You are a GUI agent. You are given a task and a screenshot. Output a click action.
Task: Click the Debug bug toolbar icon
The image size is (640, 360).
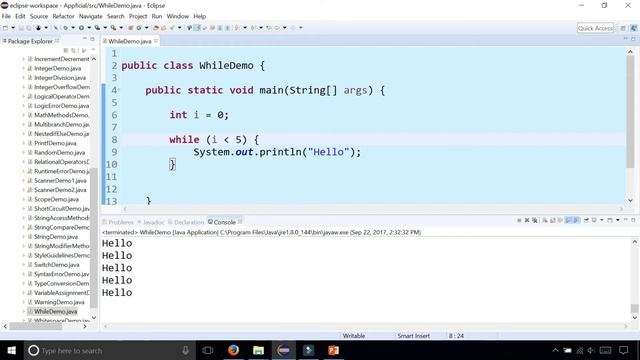tap(65, 28)
